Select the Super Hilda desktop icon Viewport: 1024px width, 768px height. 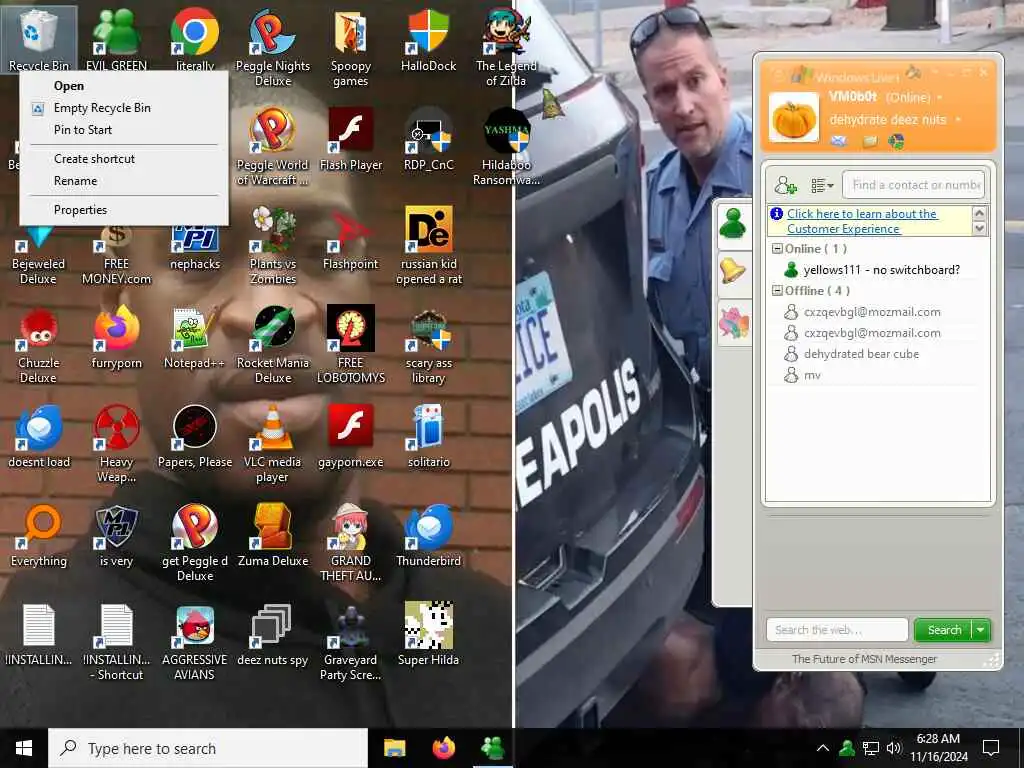click(x=428, y=635)
